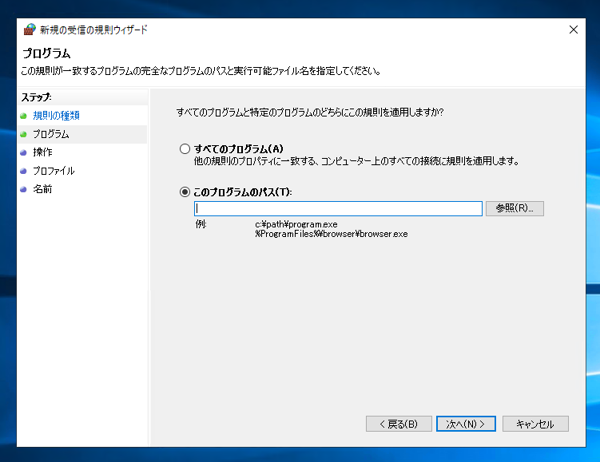The width and height of the screenshot is (600, 462).
Task: Select the プロファイル step in sidebar
Action: click(54, 171)
